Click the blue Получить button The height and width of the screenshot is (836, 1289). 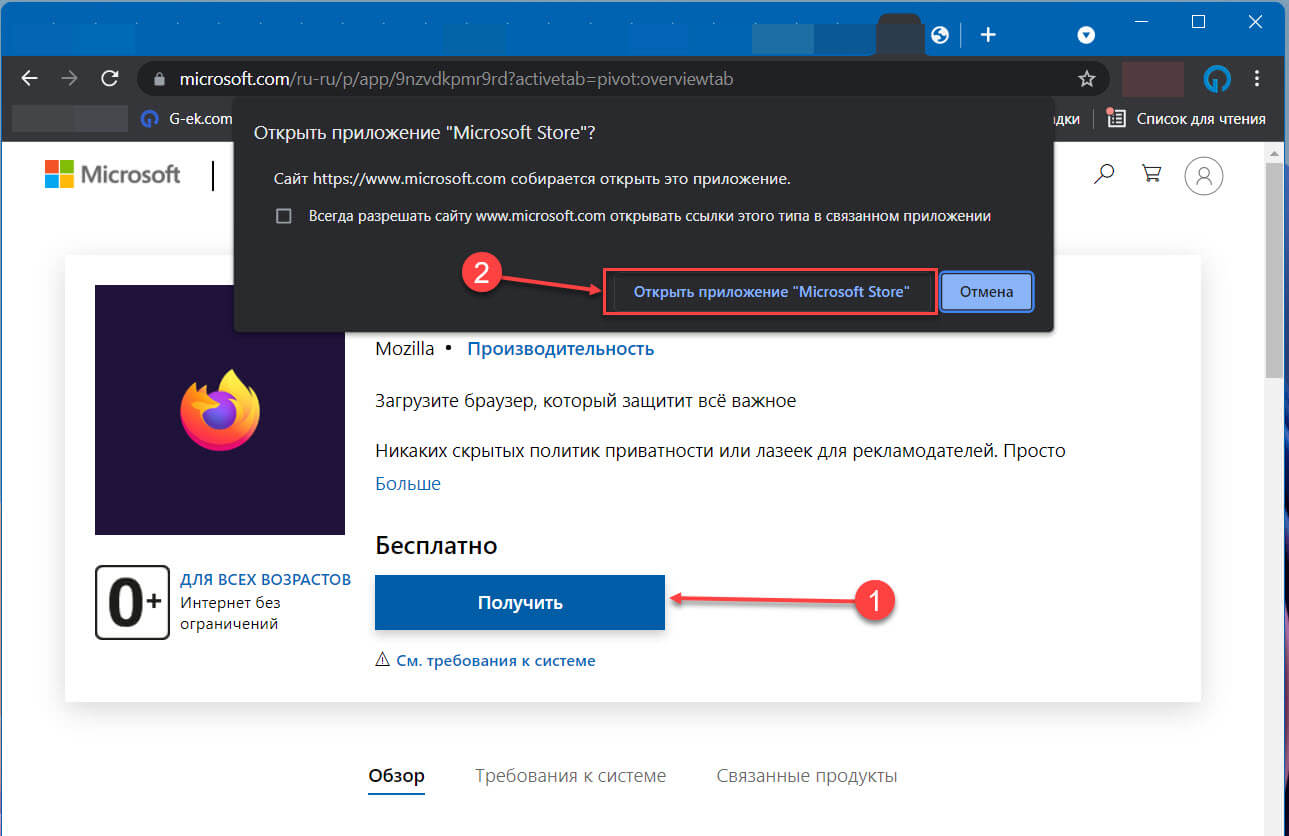(520, 603)
